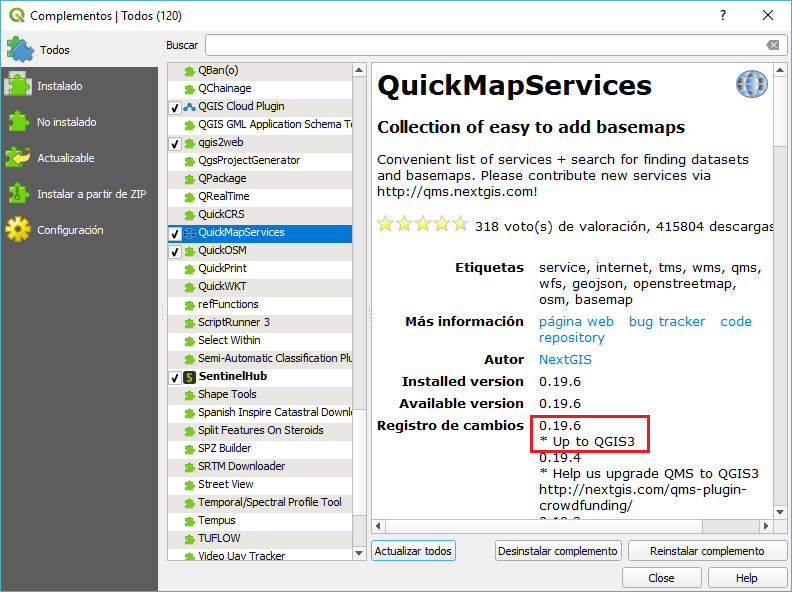Click the QuickMapServices globe logo in details
Viewport: 792px width, 592px height.
pos(752,84)
